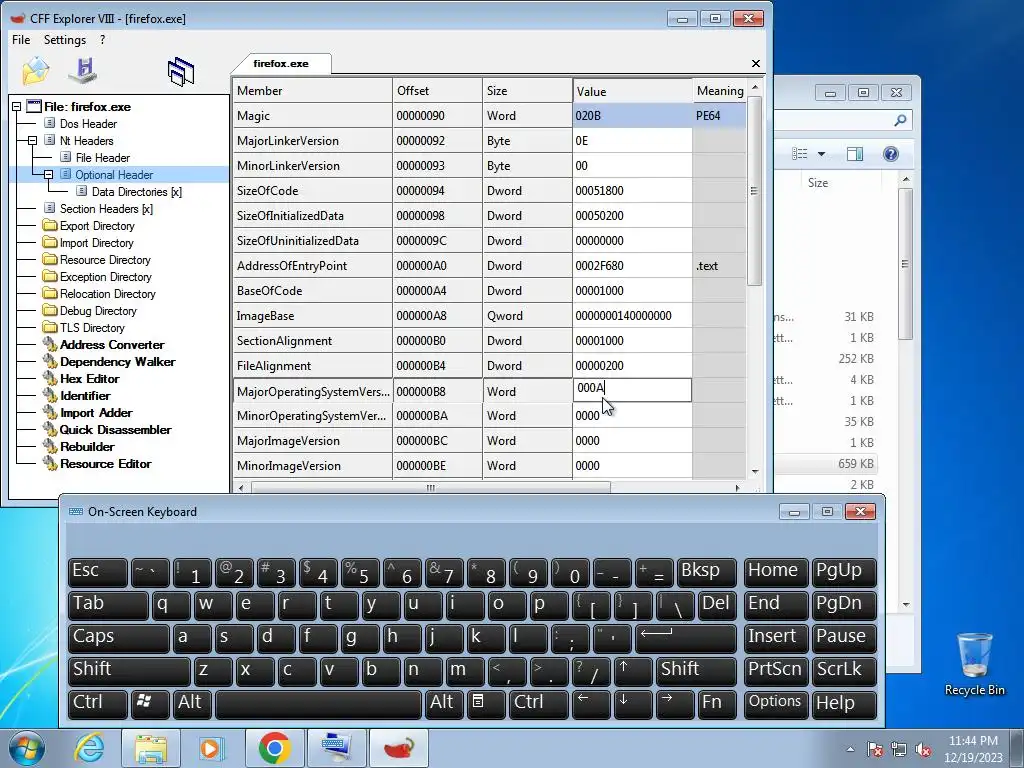Viewport: 1024px width, 768px height.
Task: Click the table vertical scrollbar down arrow
Action: (755, 472)
